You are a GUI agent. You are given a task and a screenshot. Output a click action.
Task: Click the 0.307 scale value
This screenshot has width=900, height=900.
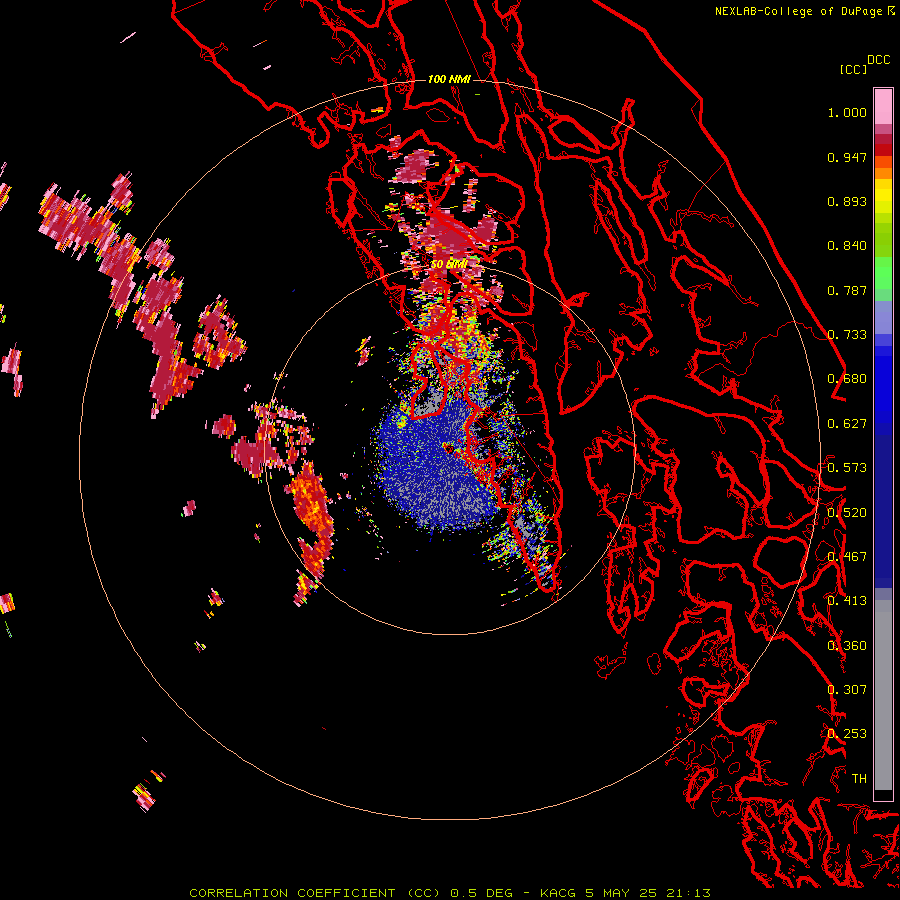point(847,690)
